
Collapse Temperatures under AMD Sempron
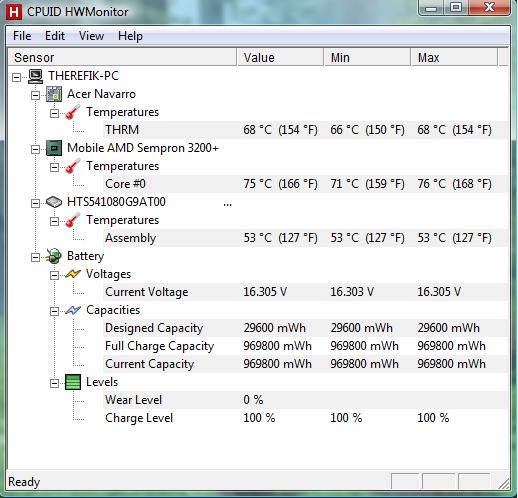pos(54,168)
